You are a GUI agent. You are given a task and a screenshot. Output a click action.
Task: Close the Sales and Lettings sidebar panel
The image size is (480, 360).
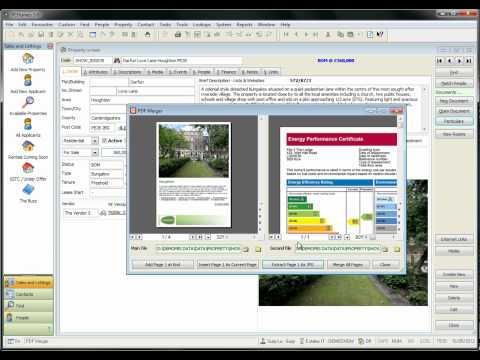coord(50,46)
